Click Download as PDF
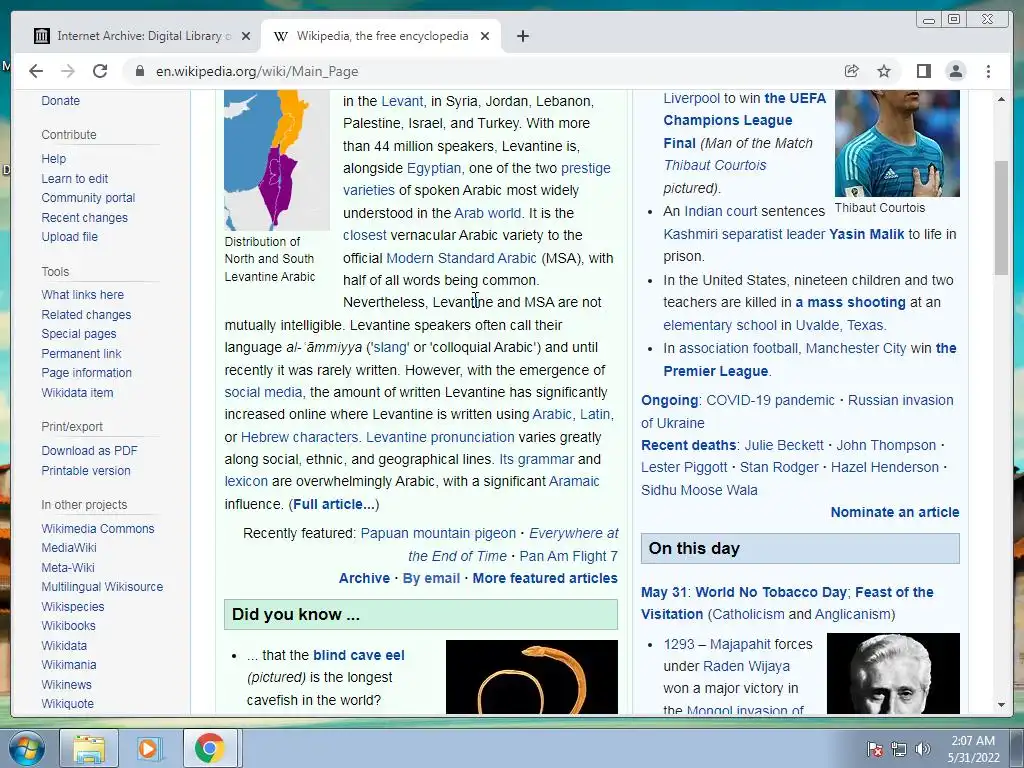1024x768 pixels. tap(89, 451)
